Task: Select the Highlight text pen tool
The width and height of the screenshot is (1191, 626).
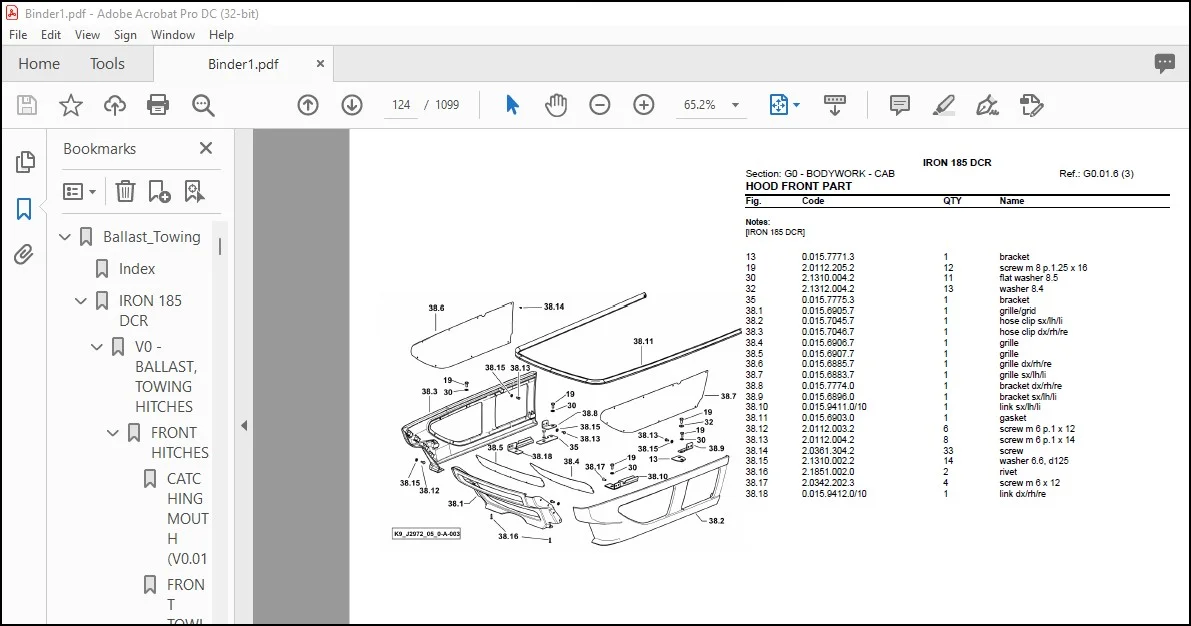Action: [943, 105]
